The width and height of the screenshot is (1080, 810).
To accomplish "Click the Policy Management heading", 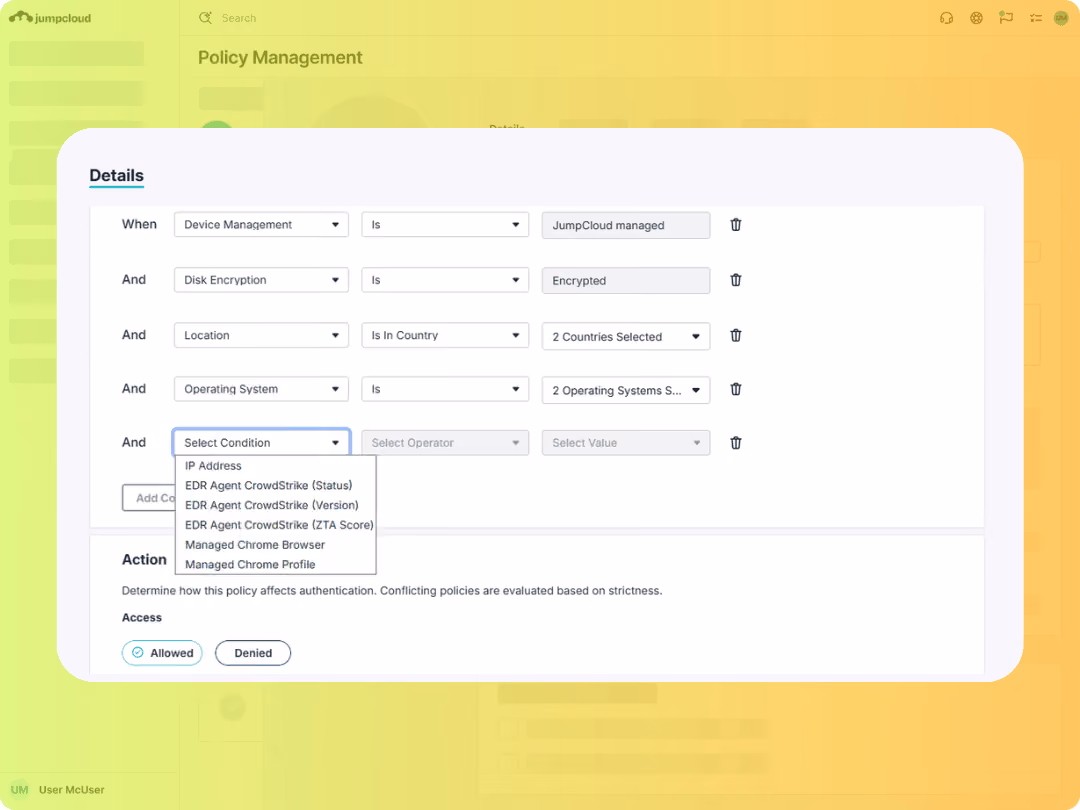I will (280, 57).
